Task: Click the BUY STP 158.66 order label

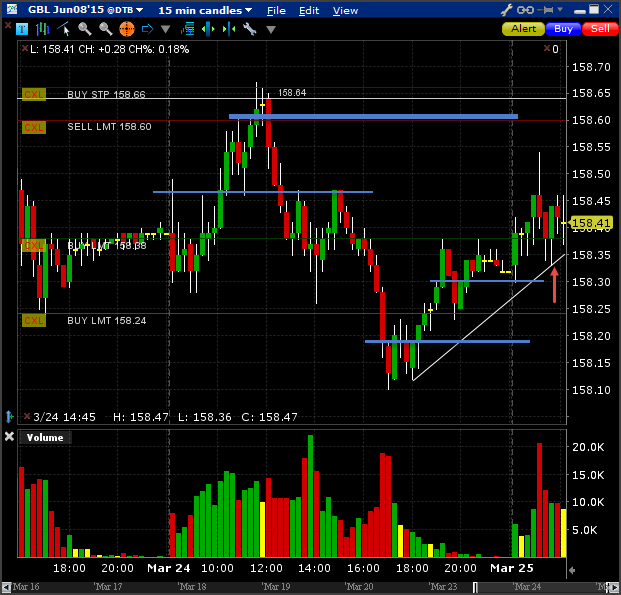Action: point(106,94)
